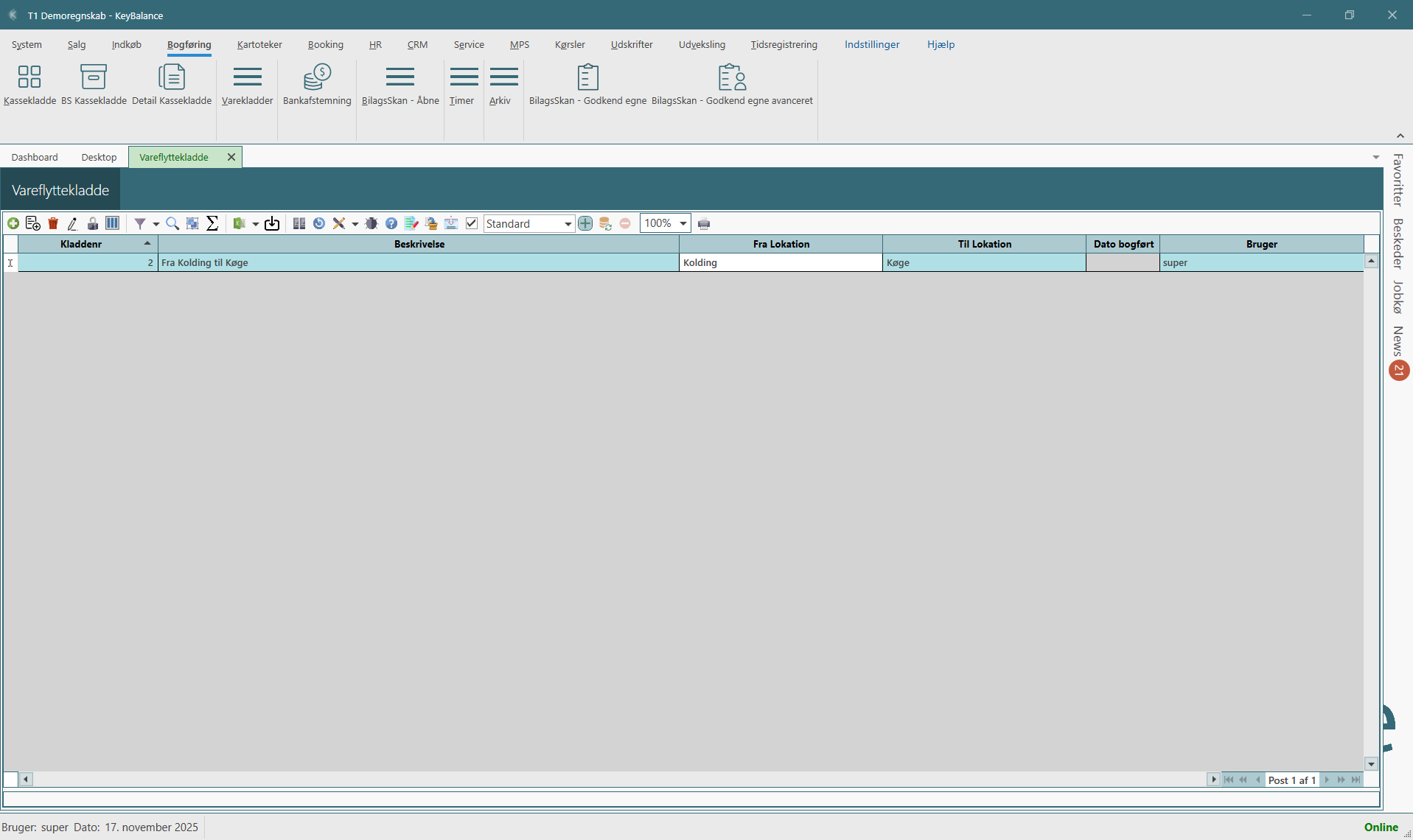Click the red trash delete icon
This screenshot has width=1413, height=840.
coord(53,223)
